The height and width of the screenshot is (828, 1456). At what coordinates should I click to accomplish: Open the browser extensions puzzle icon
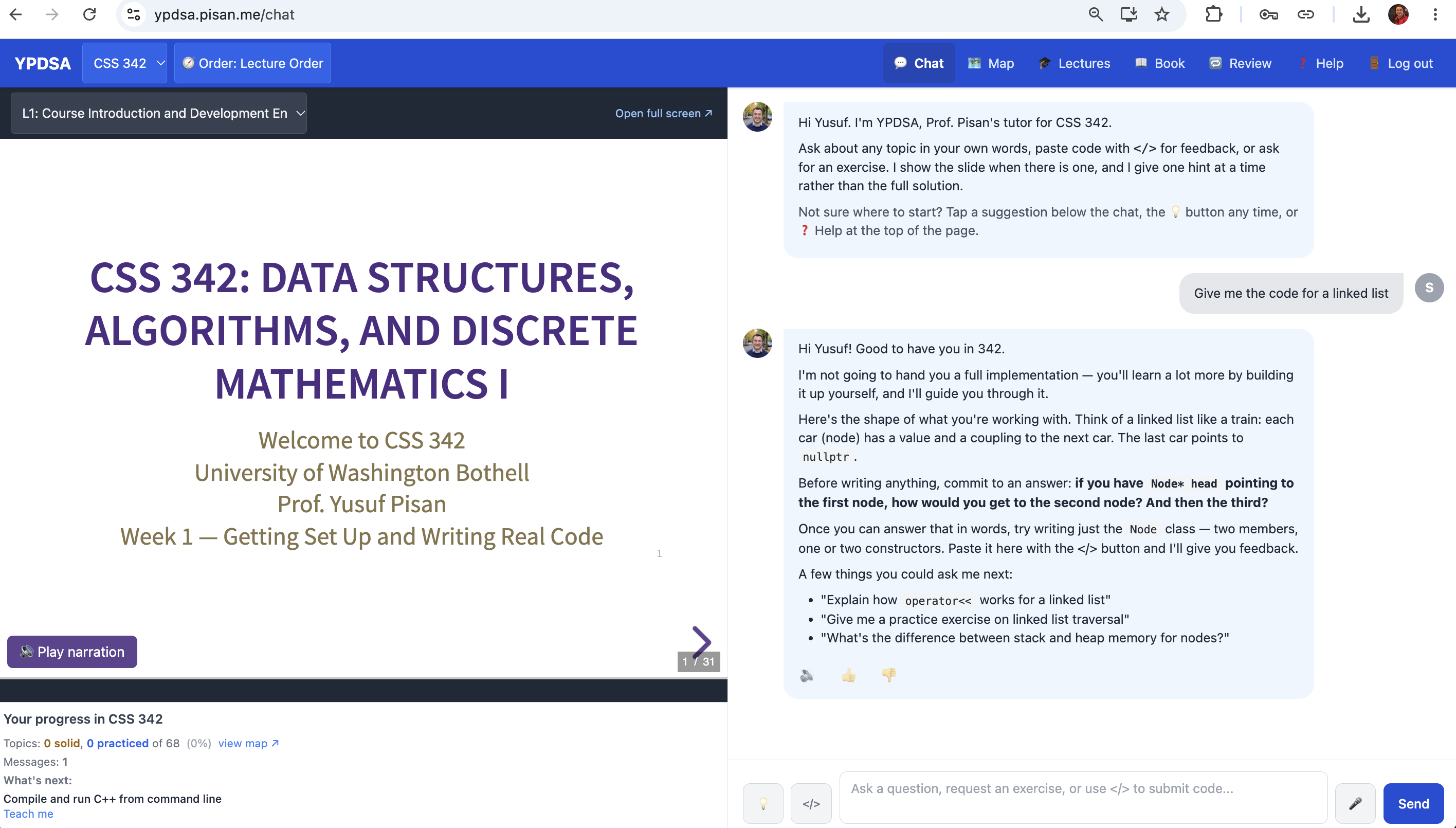point(1214,14)
